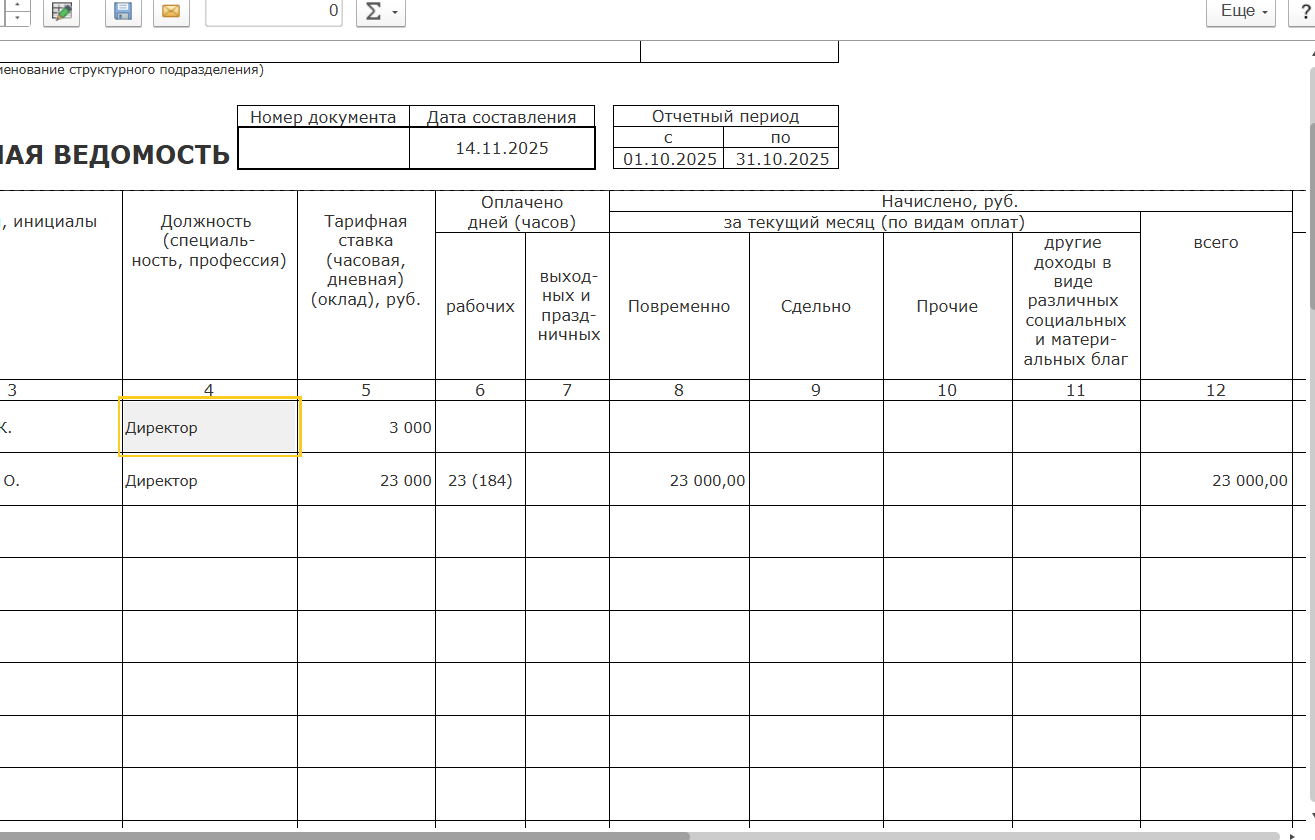Click the tariff rate cell 23 000
The width and height of the screenshot is (1315, 840).
coord(366,480)
